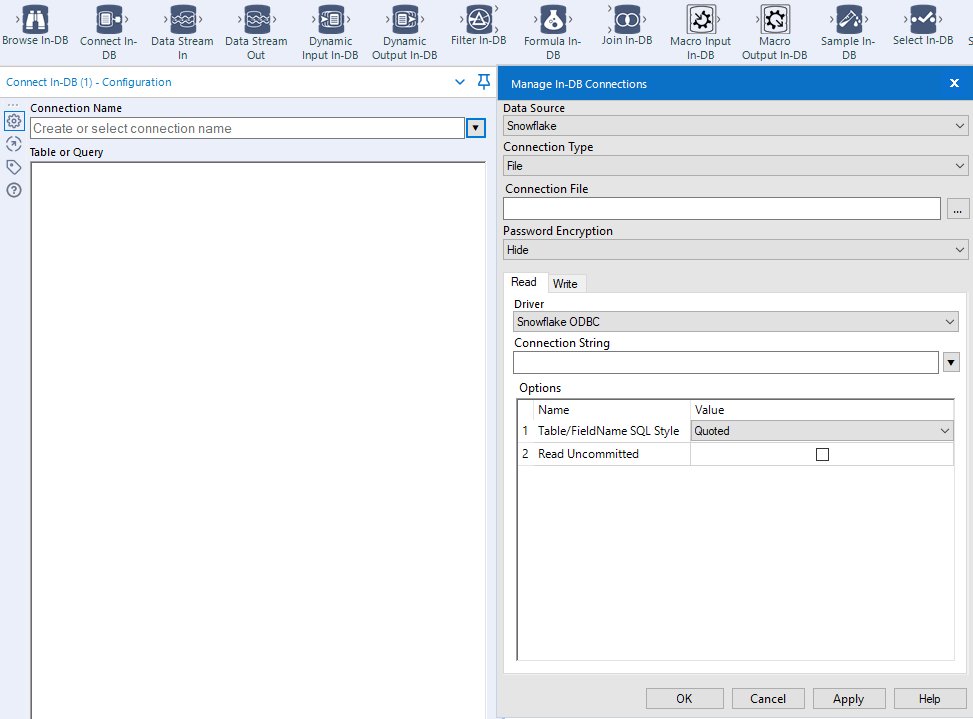Select the Table/FieldName SQL Style row
Image resolution: width=973 pixels, height=719 pixels.
click(x=735, y=431)
